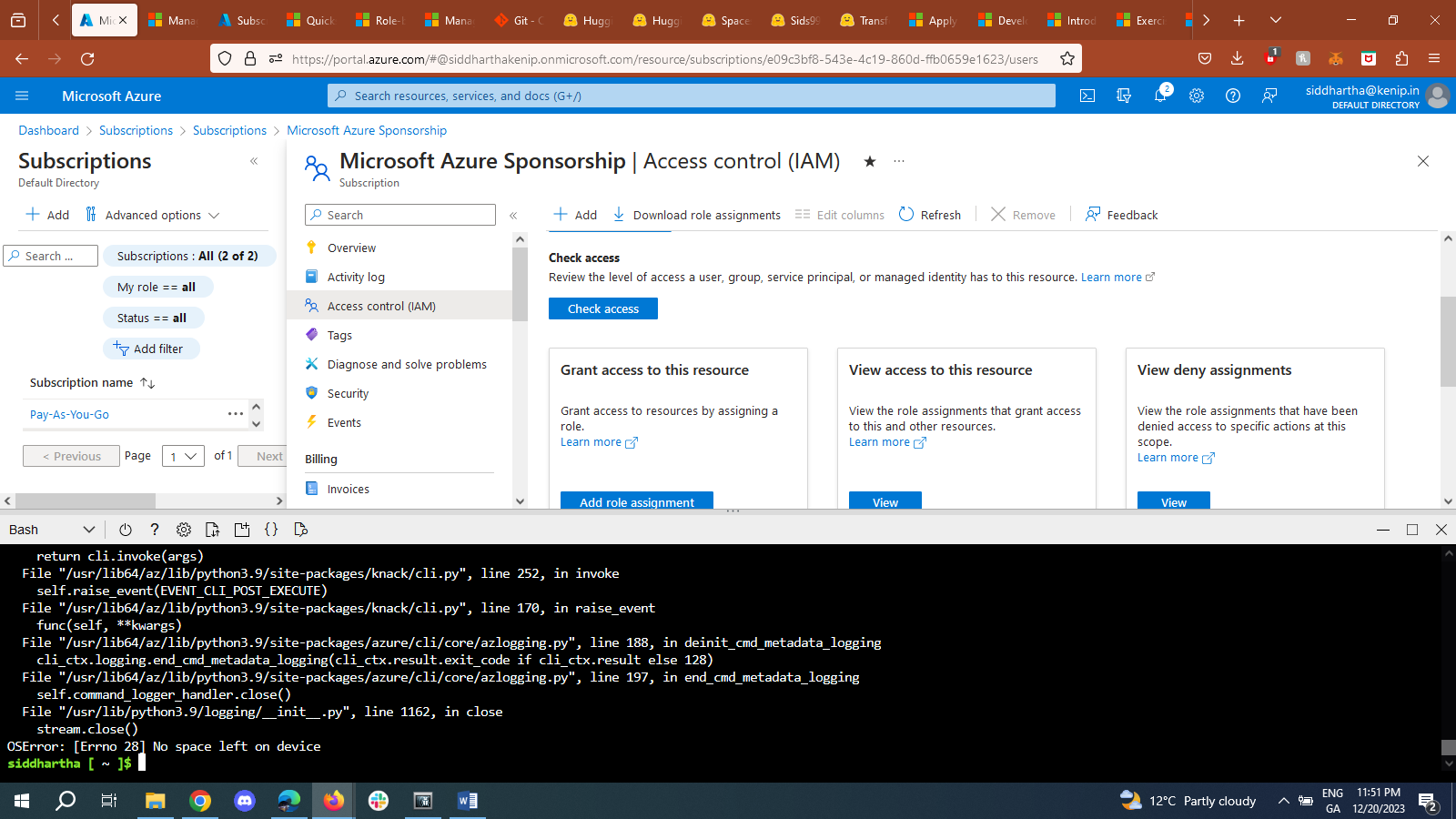This screenshot has height=819, width=1456.
Task: Open Firefox downloads arrow icon
Action: (x=1237, y=59)
